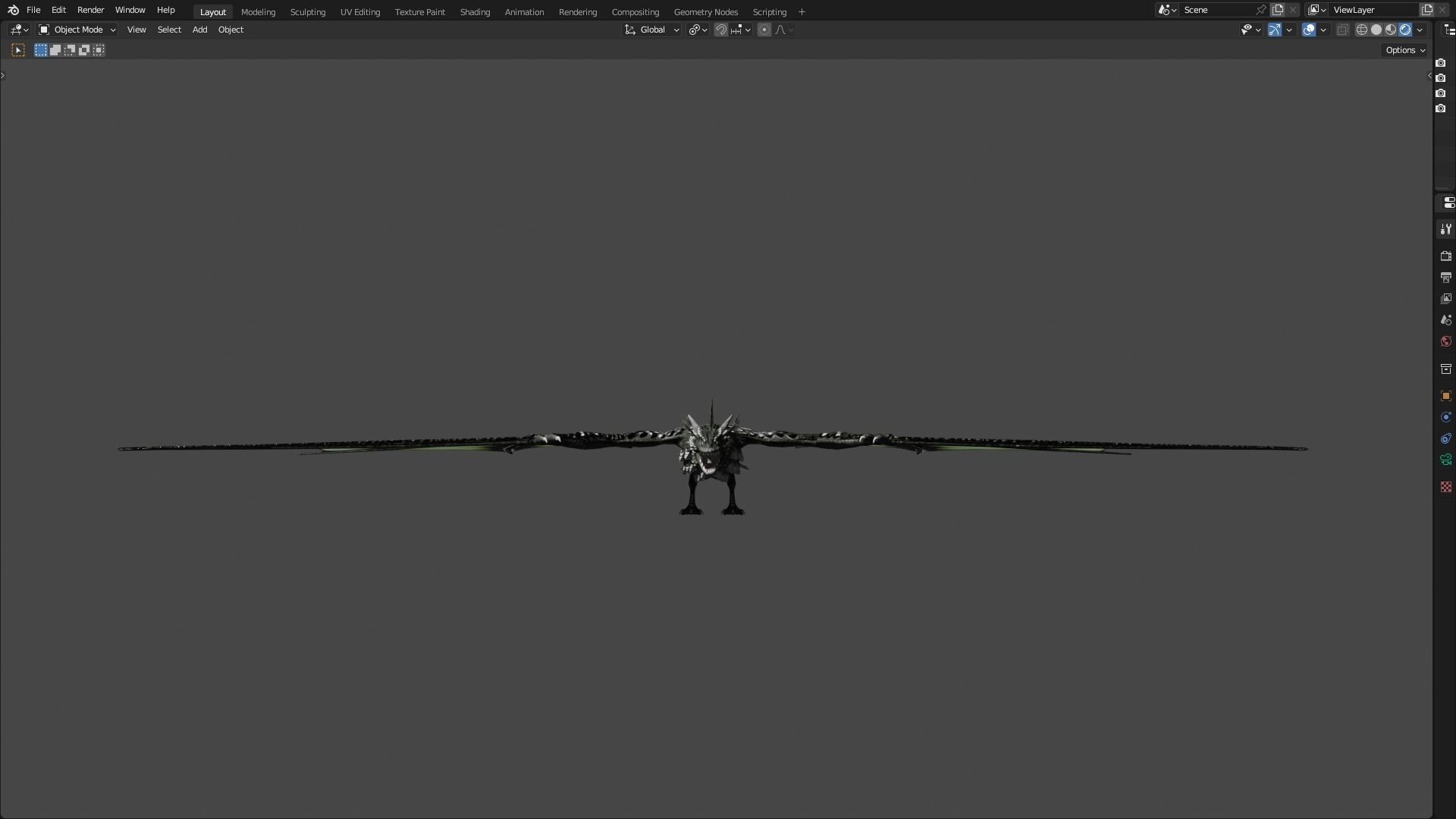The height and width of the screenshot is (819, 1456).
Task: Open the Global transform orientation dropdown
Action: [x=651, y=30]
